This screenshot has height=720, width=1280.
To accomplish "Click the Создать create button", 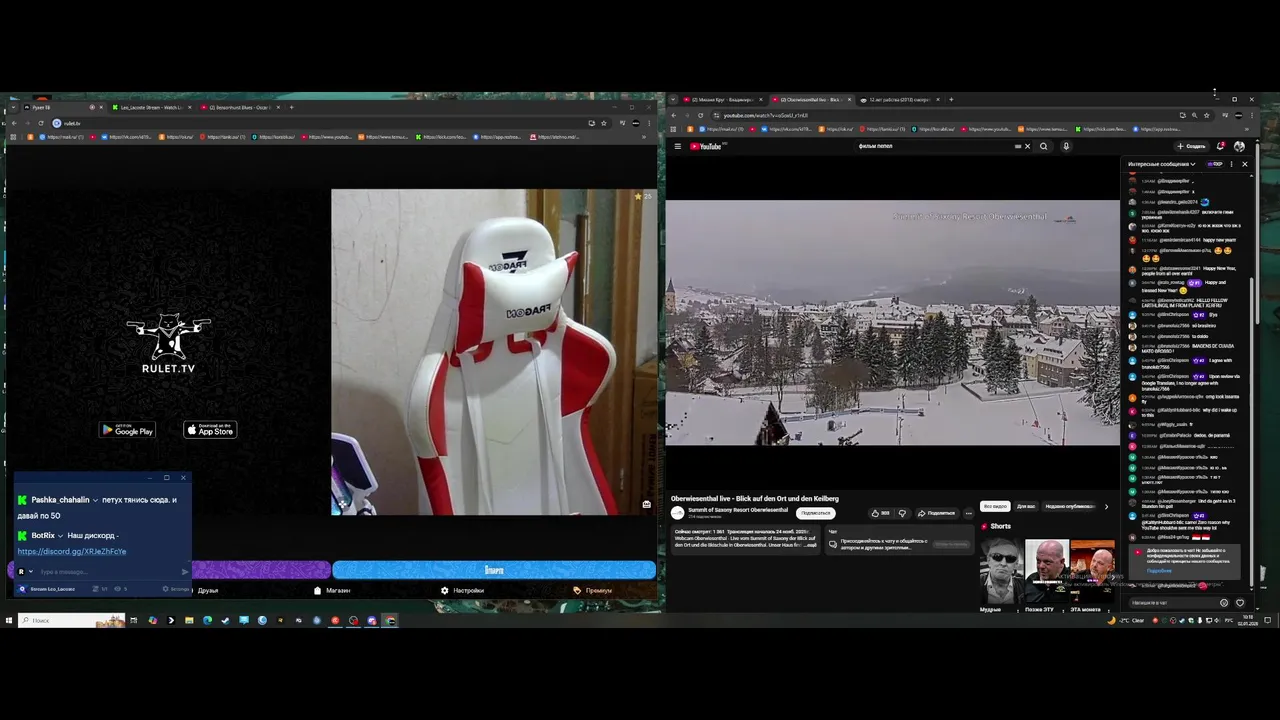I will 1192,146.
